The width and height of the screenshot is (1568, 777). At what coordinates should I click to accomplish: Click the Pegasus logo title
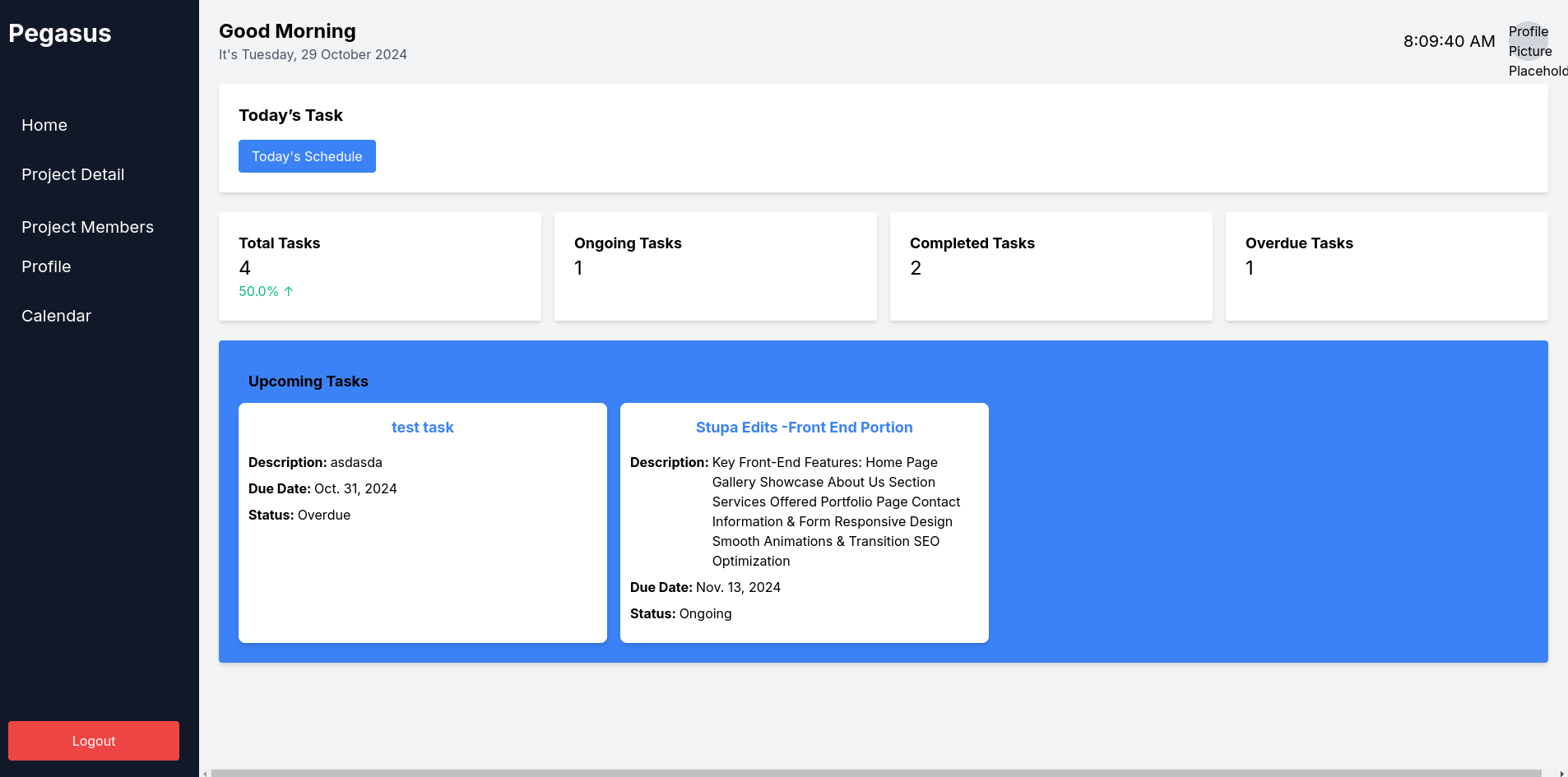tap(60, 34)
